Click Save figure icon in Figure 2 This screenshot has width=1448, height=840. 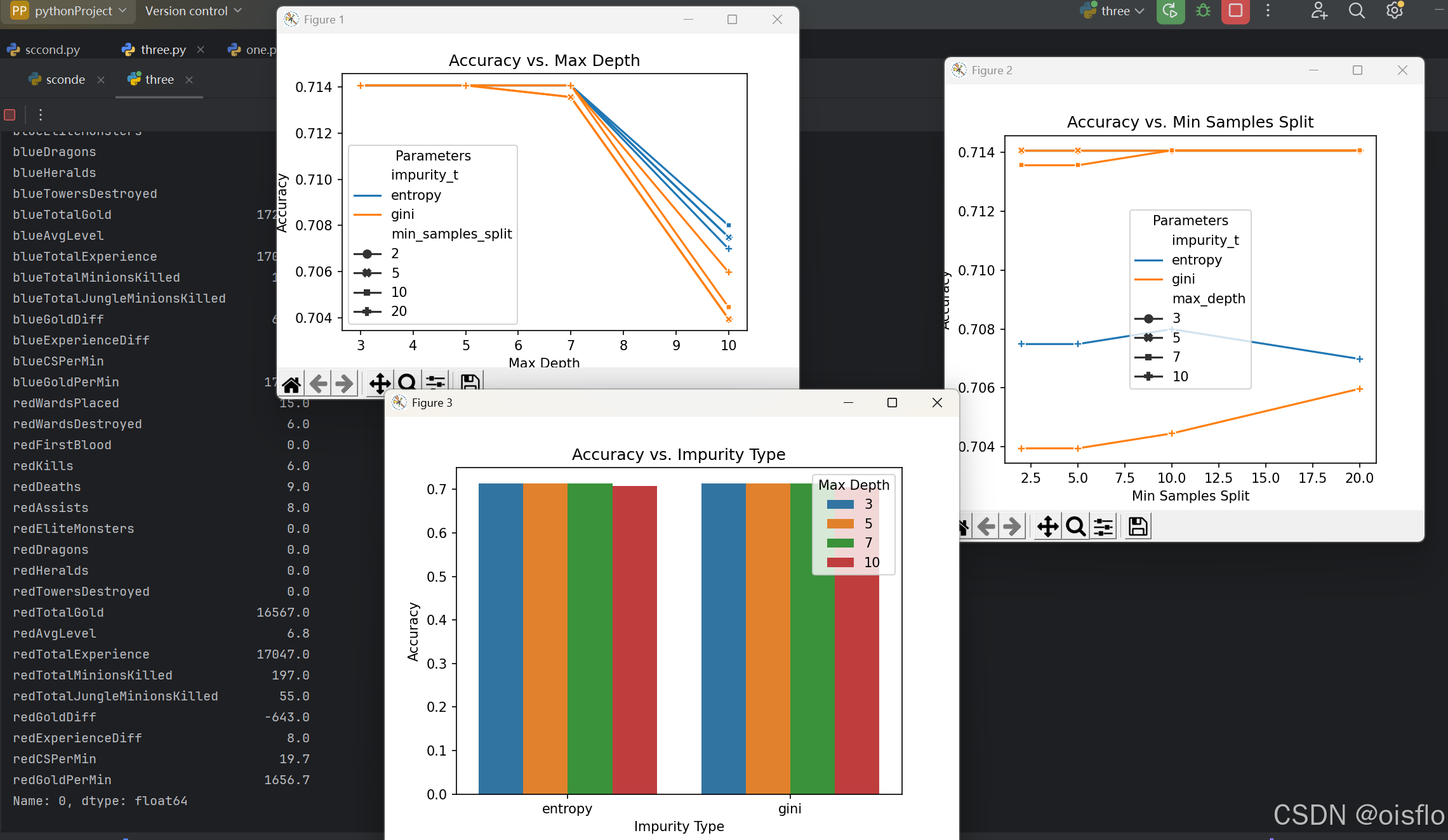[x=1138, y=527]
